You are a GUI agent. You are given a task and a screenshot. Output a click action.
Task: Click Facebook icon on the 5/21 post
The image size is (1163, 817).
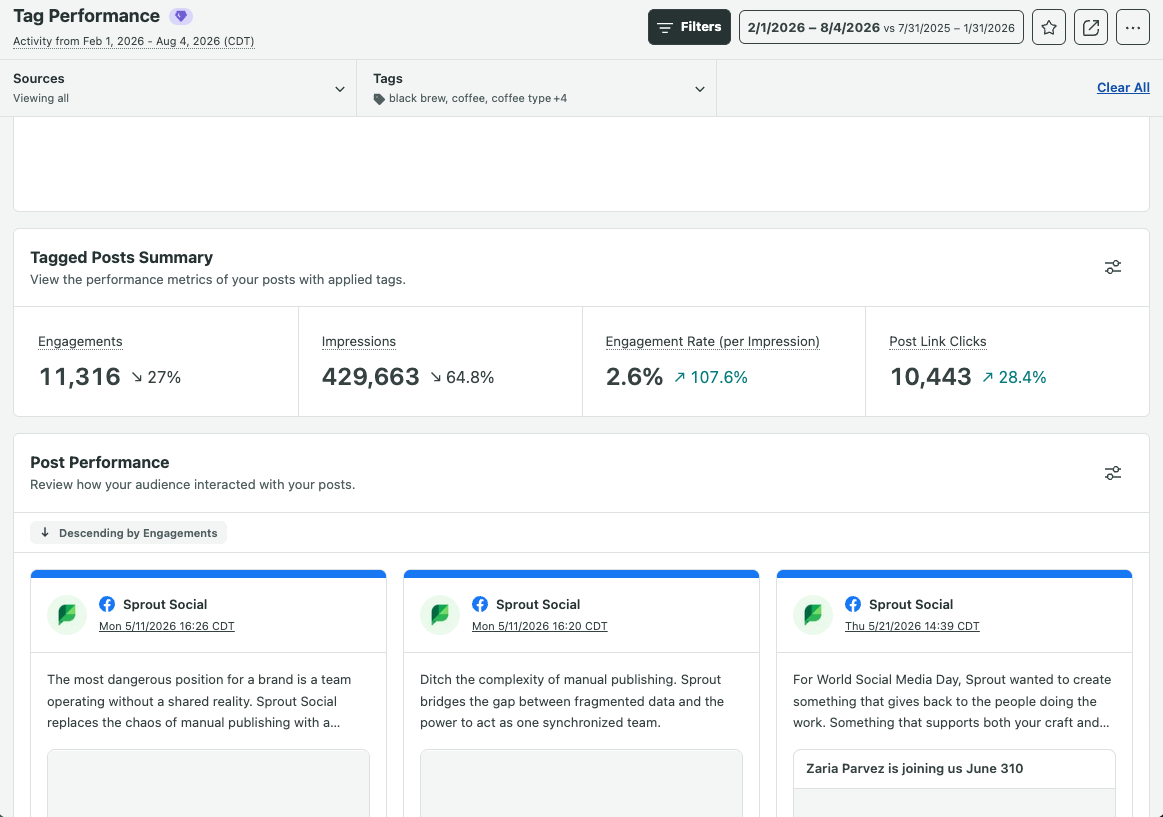coord(853,604)
